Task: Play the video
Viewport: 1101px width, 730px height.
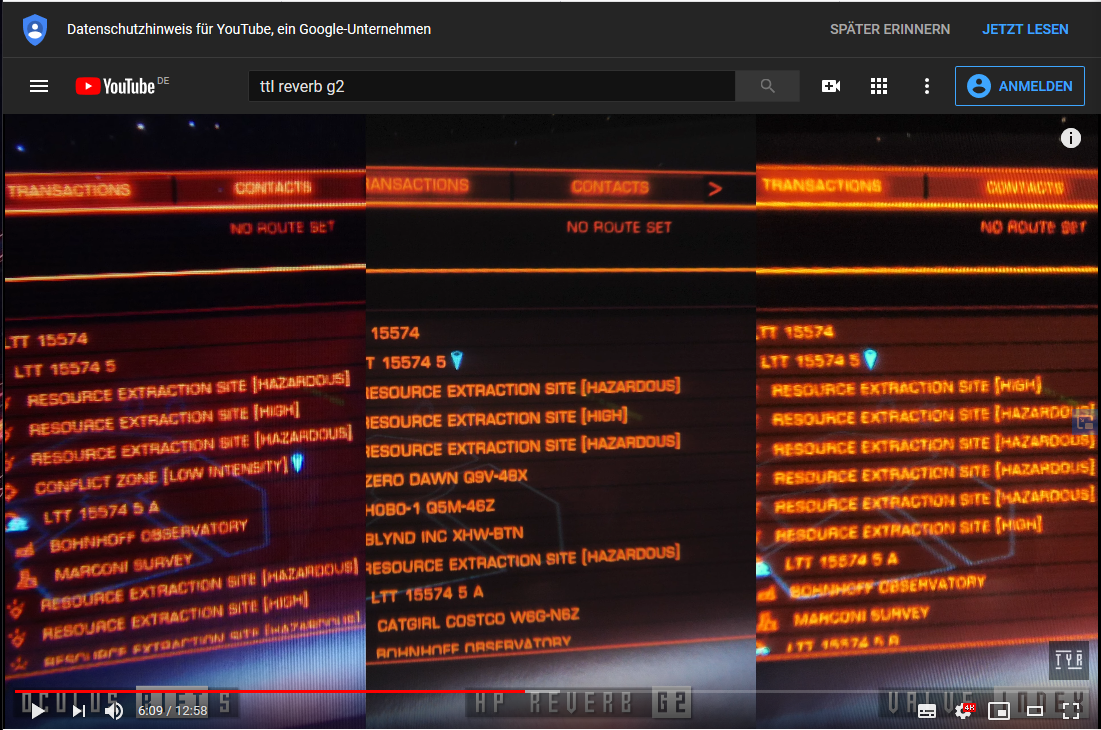Action: coord(39,711)
